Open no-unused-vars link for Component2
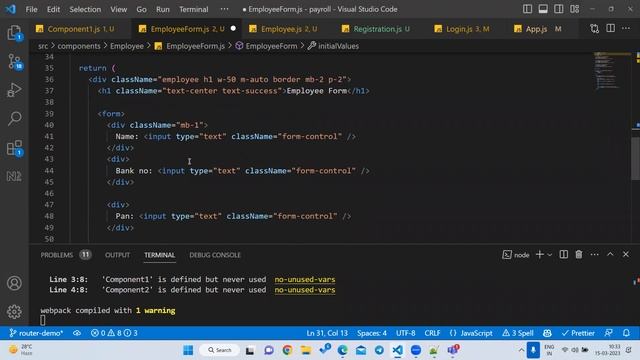The height and width of the screenshot is (360, 640). [304, 290]
